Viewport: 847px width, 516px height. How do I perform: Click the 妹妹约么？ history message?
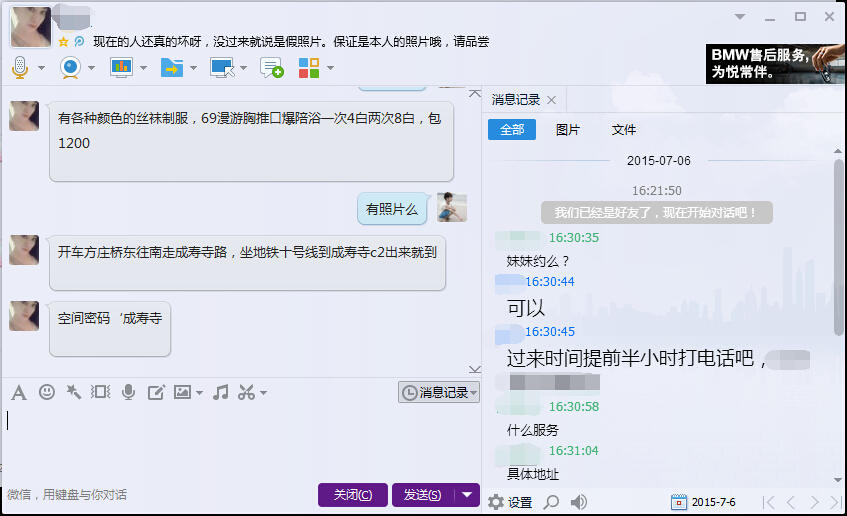click(x=538, y=262)
